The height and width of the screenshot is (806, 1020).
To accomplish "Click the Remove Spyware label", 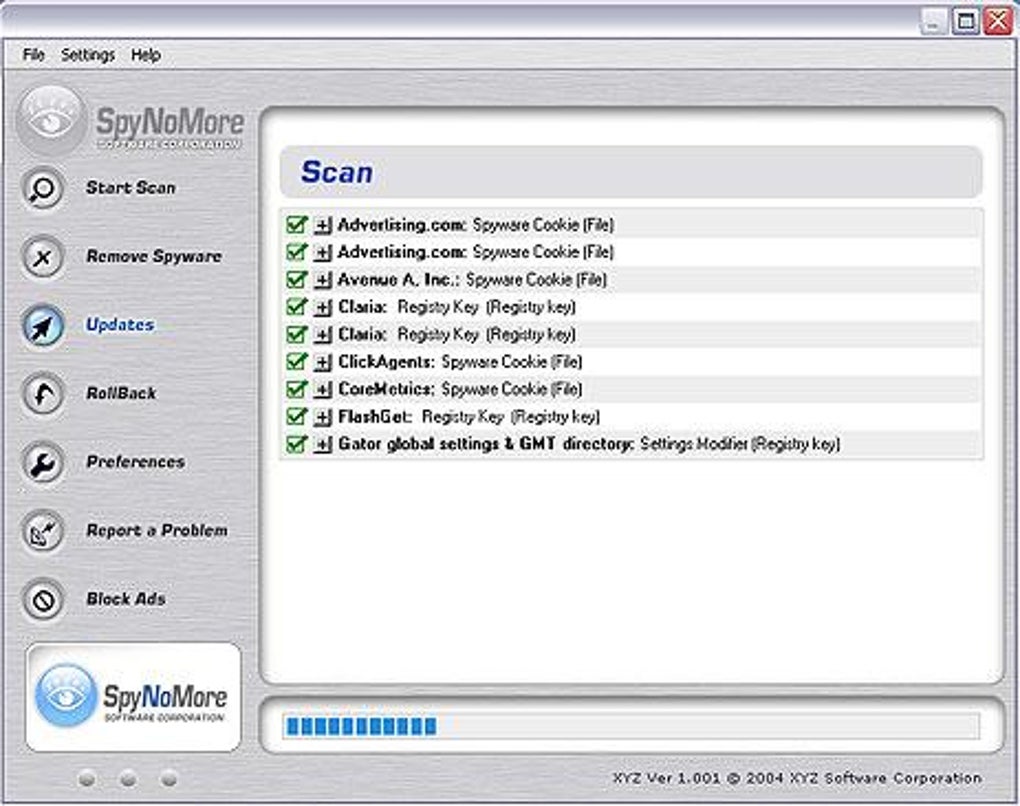I will coord(154,256).
